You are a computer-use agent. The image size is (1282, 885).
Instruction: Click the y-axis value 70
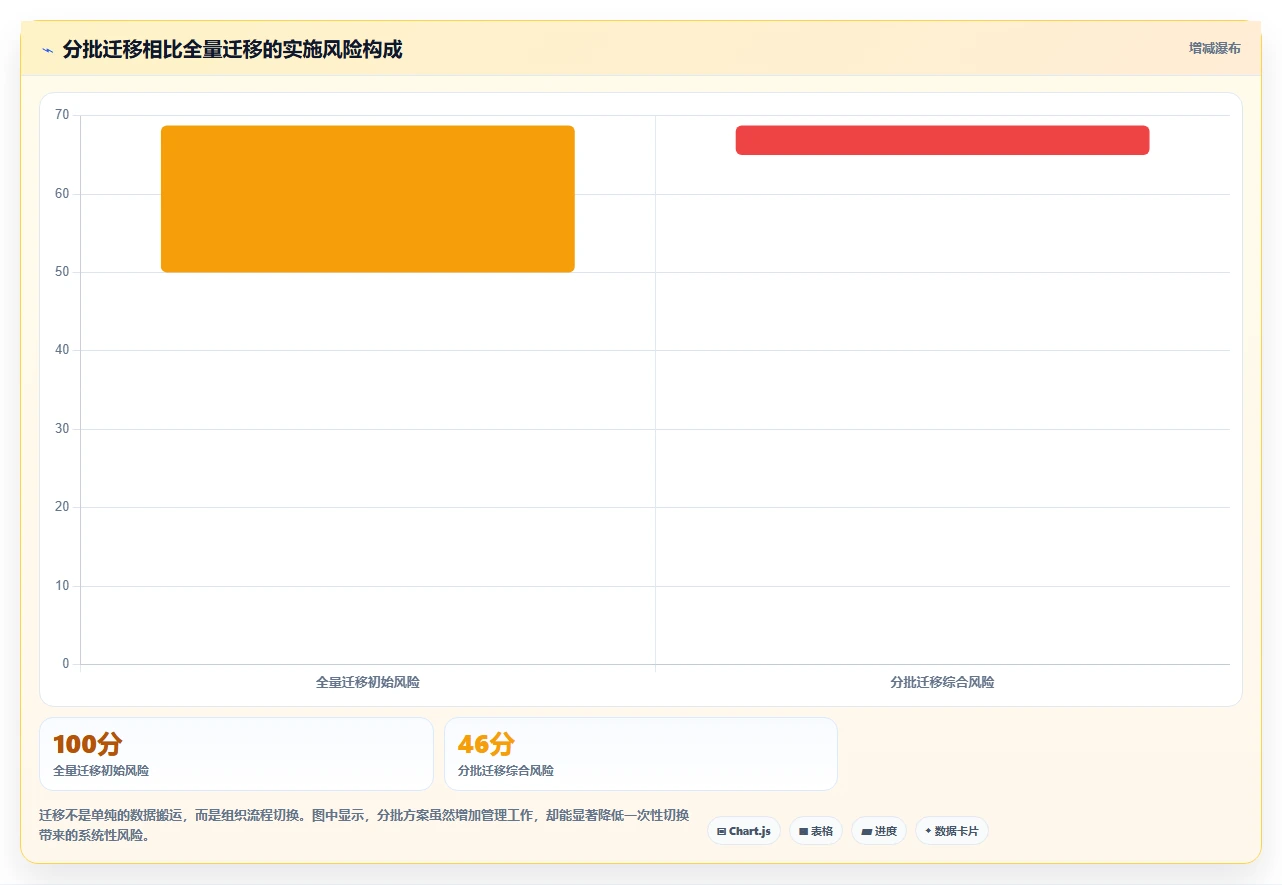[62, 115]
